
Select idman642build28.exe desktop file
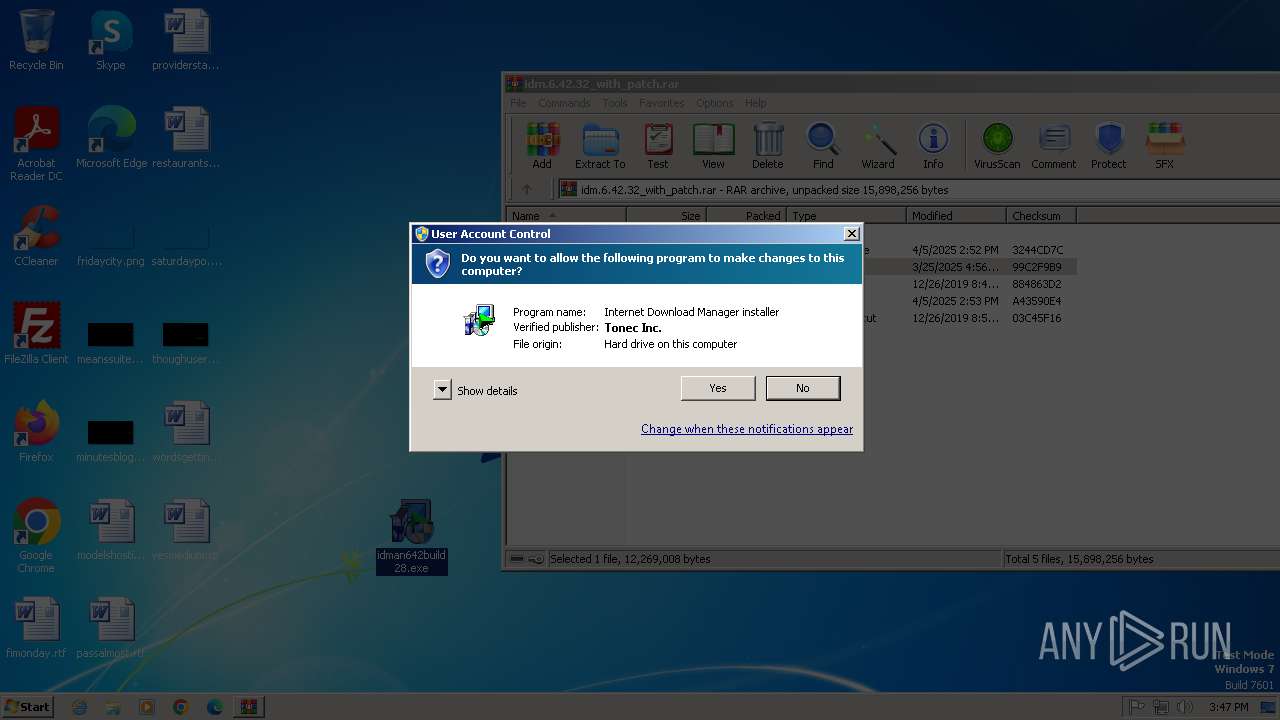[x=411, y=537]
